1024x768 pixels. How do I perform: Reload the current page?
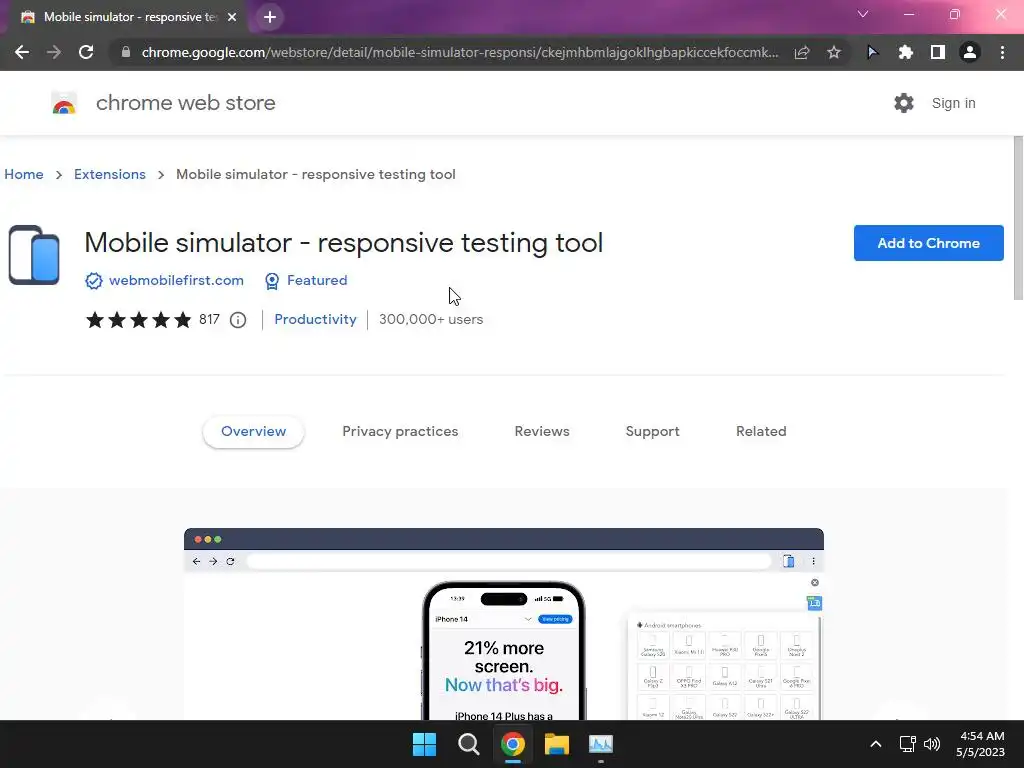pos(86,52)
